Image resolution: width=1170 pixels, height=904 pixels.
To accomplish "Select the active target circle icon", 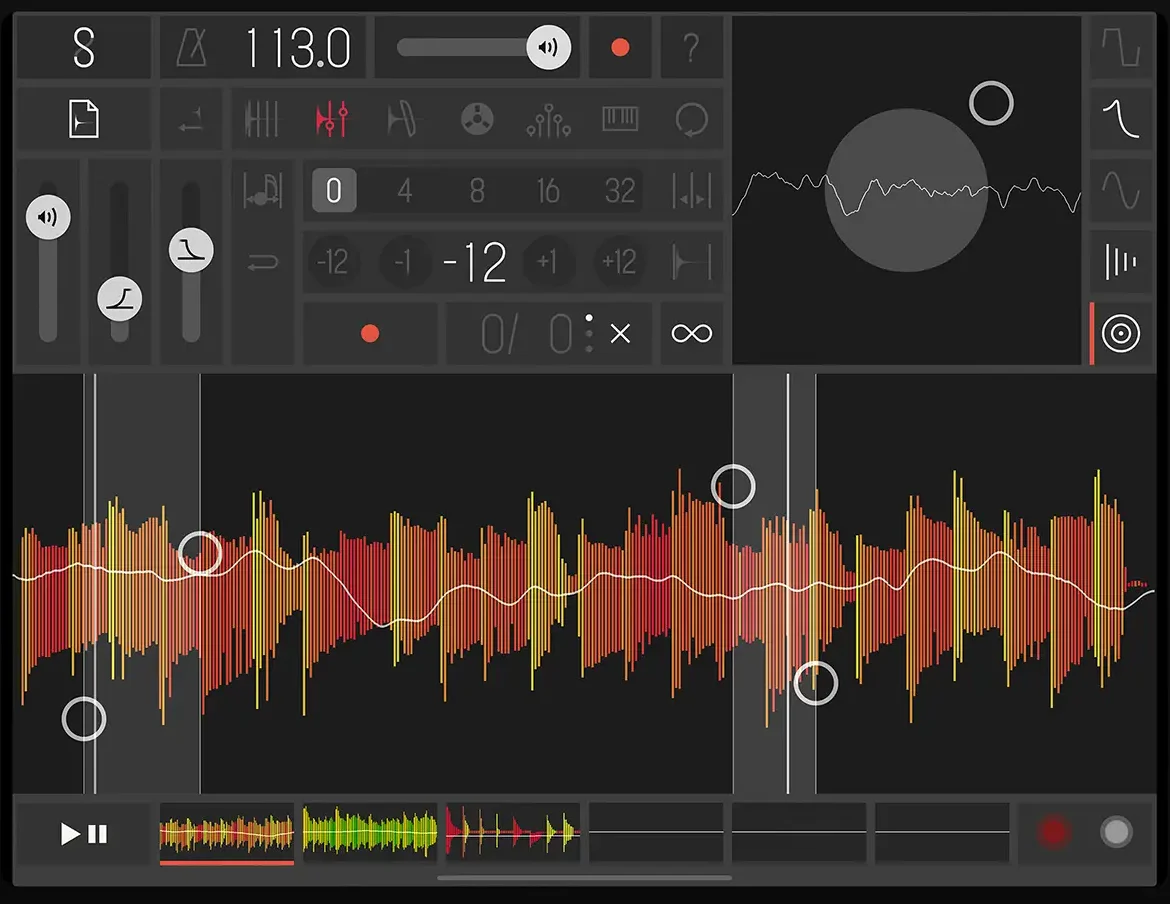I will [x=1121, y=333].
